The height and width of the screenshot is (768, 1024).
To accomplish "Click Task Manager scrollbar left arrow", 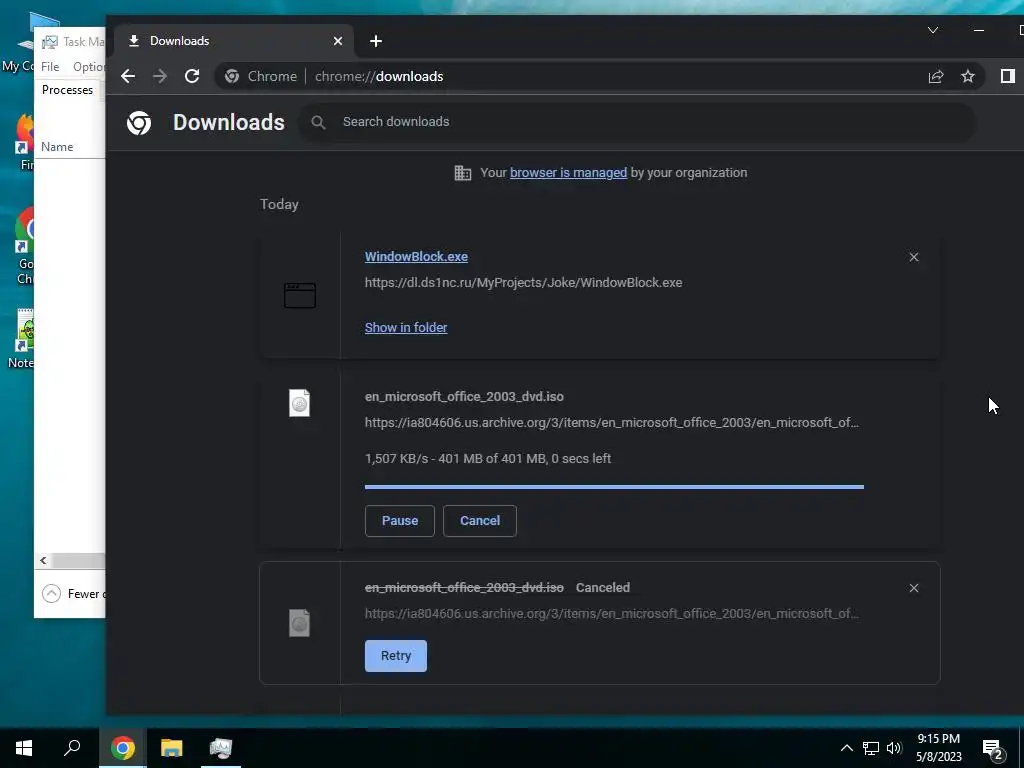I will tap(43, 560).
